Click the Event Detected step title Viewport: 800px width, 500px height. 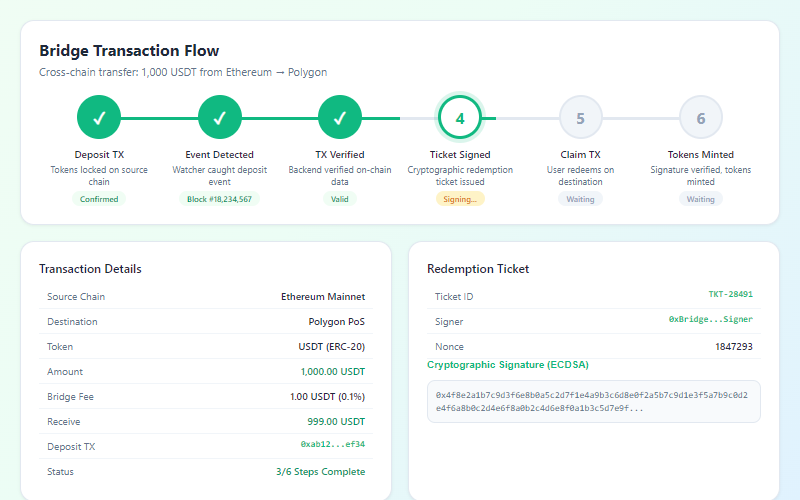click(x=219, y=155)
